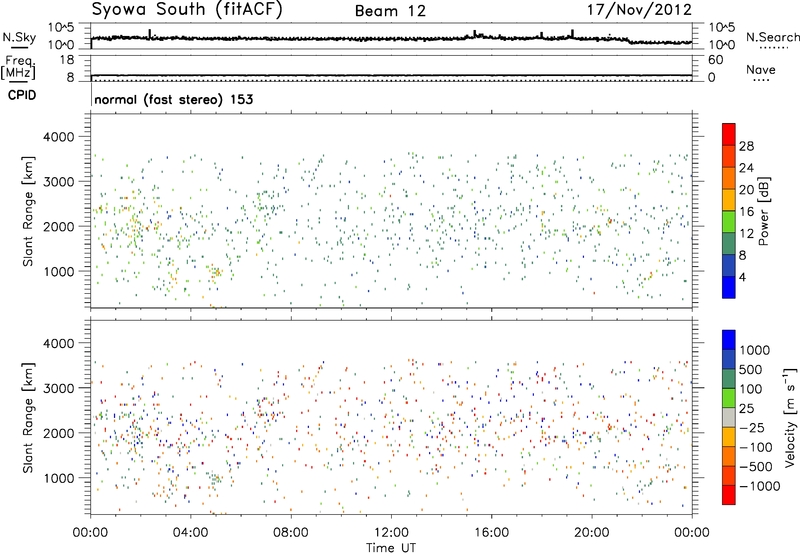Viewport: 800px width, 554px height.
Task: Click the rightmost '00:00' time tick label
Action: point(692,533)
